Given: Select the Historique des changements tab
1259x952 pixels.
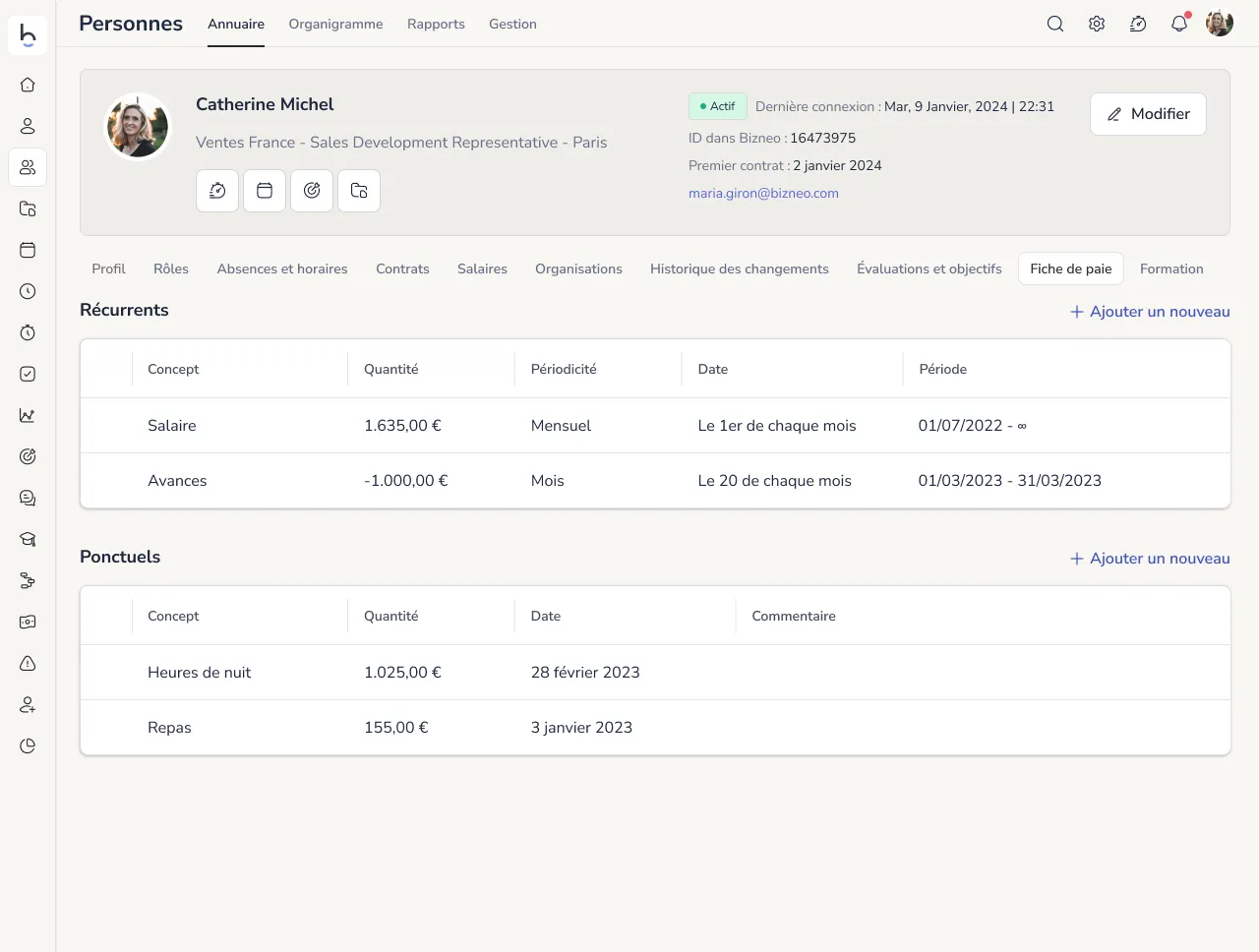Looking at the screenshot, I should [740, 268].
